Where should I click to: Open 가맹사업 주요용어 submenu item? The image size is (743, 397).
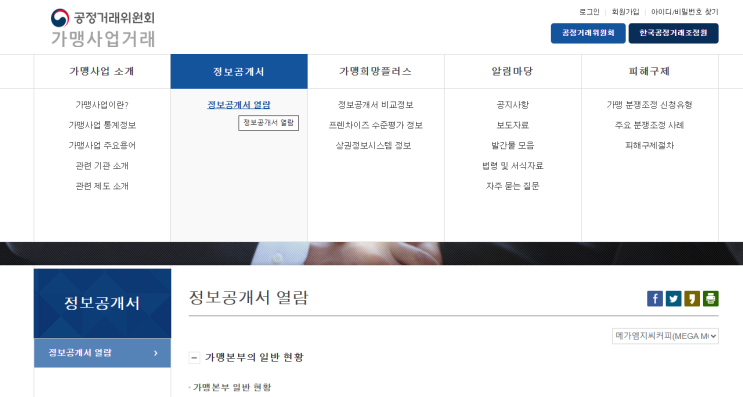click(x=102, y=145)
